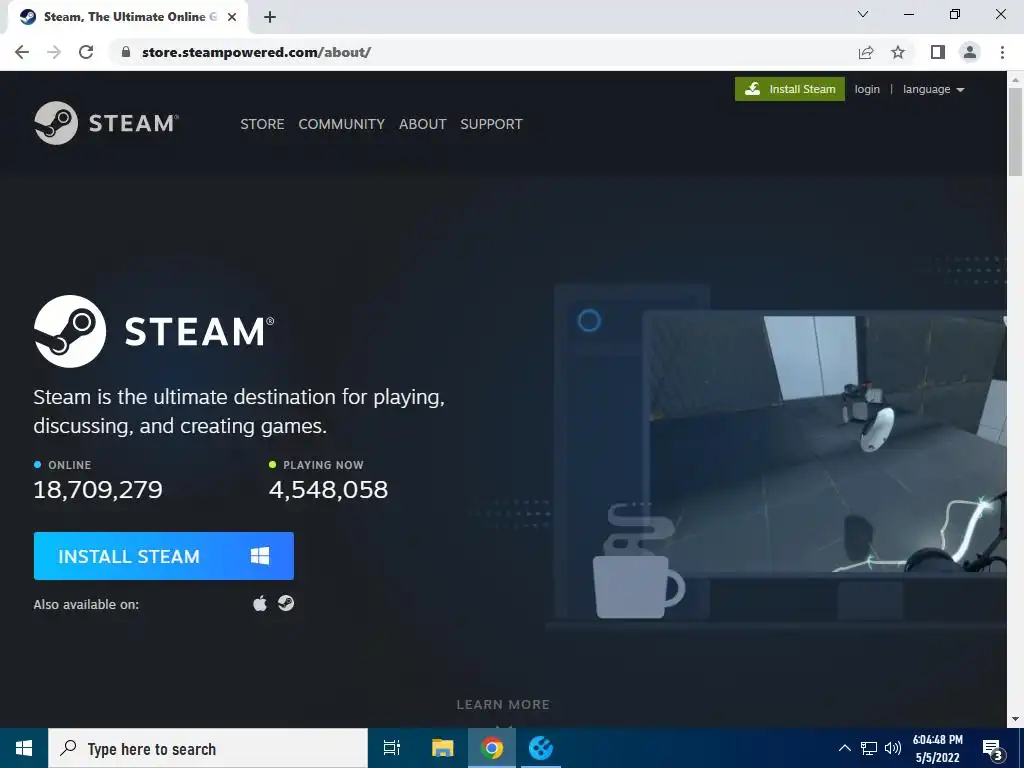Click the taskbar clock showing 6:04:48 PM

[937, 748]
